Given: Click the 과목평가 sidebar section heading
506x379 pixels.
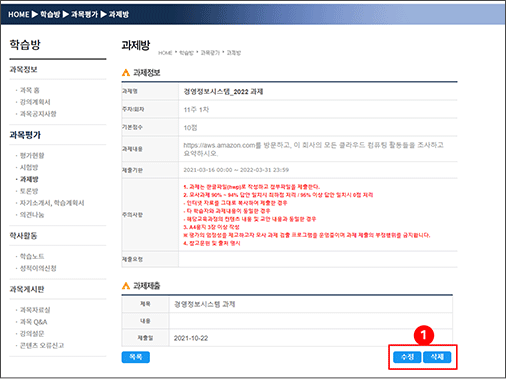Looking at the screenshot, I should (x=25, y=135).
